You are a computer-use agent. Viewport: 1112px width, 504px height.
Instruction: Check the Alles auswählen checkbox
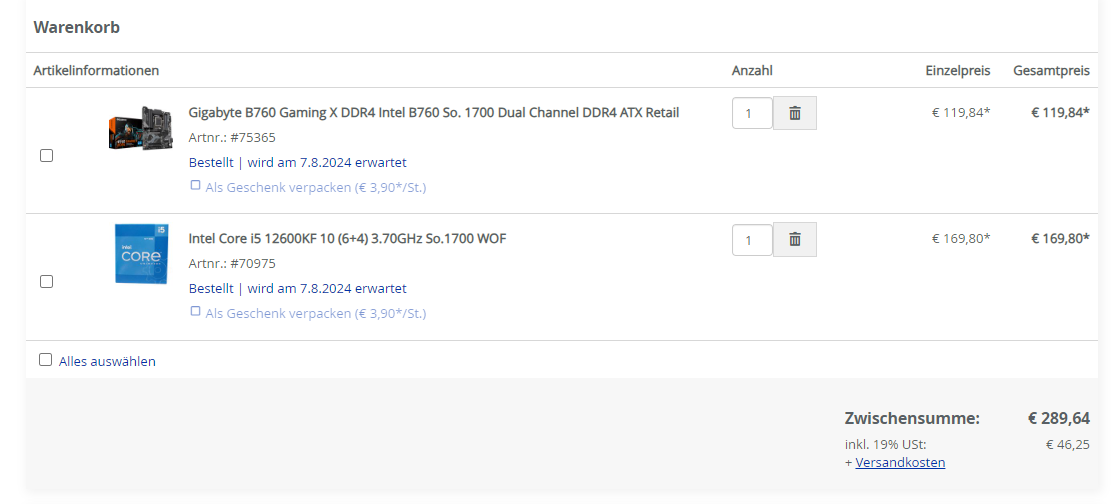point(45,360)
